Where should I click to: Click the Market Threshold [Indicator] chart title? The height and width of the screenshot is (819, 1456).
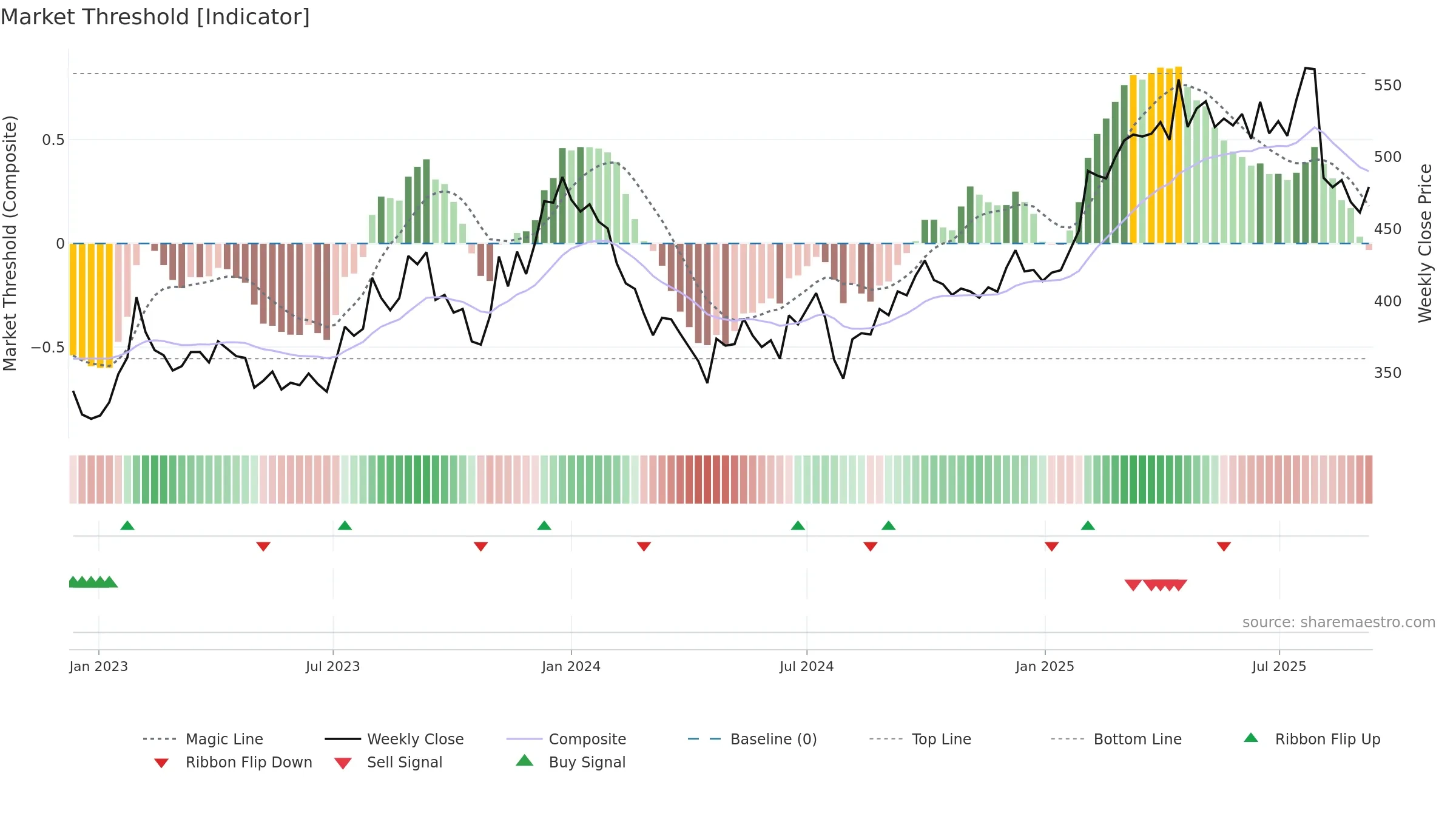point(155,17)
